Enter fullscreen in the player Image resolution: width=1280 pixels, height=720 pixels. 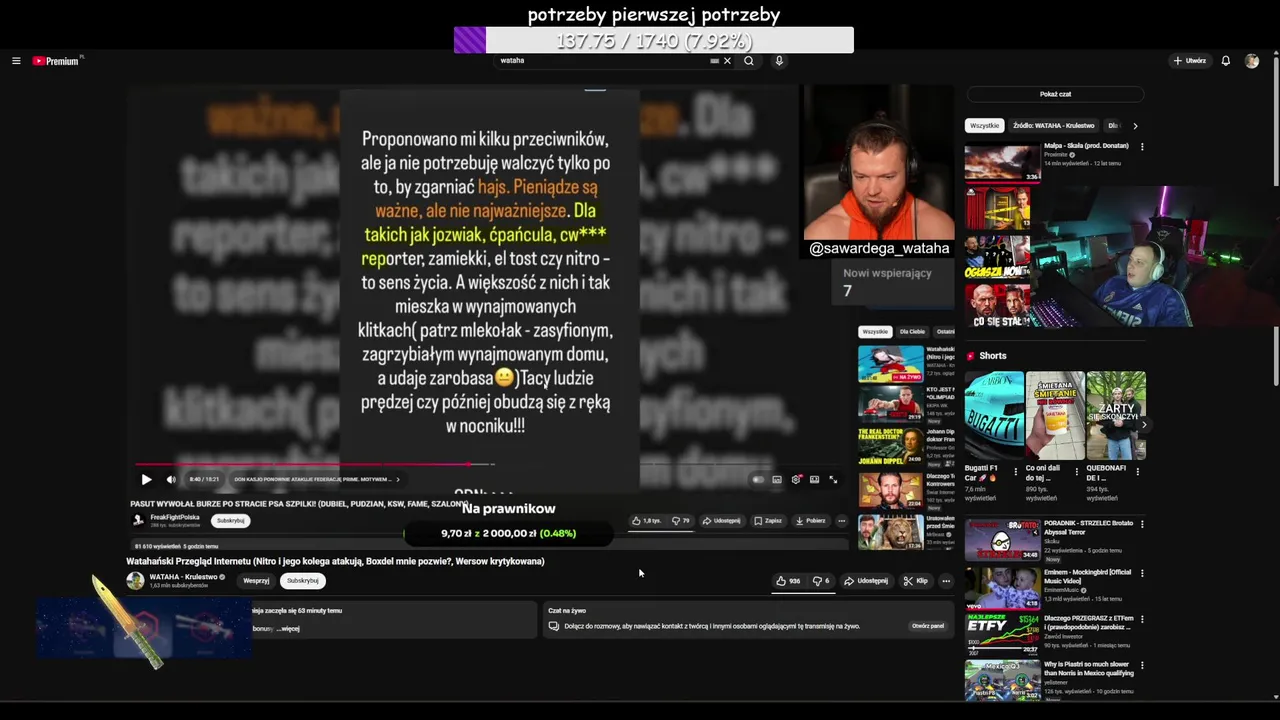tap(833, 480)
